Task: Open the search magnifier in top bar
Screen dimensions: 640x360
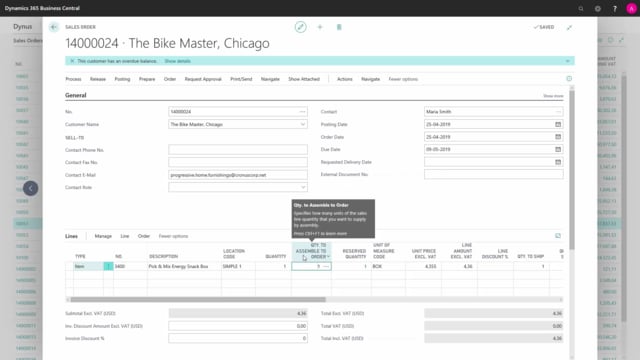Action: coord(580,8)
